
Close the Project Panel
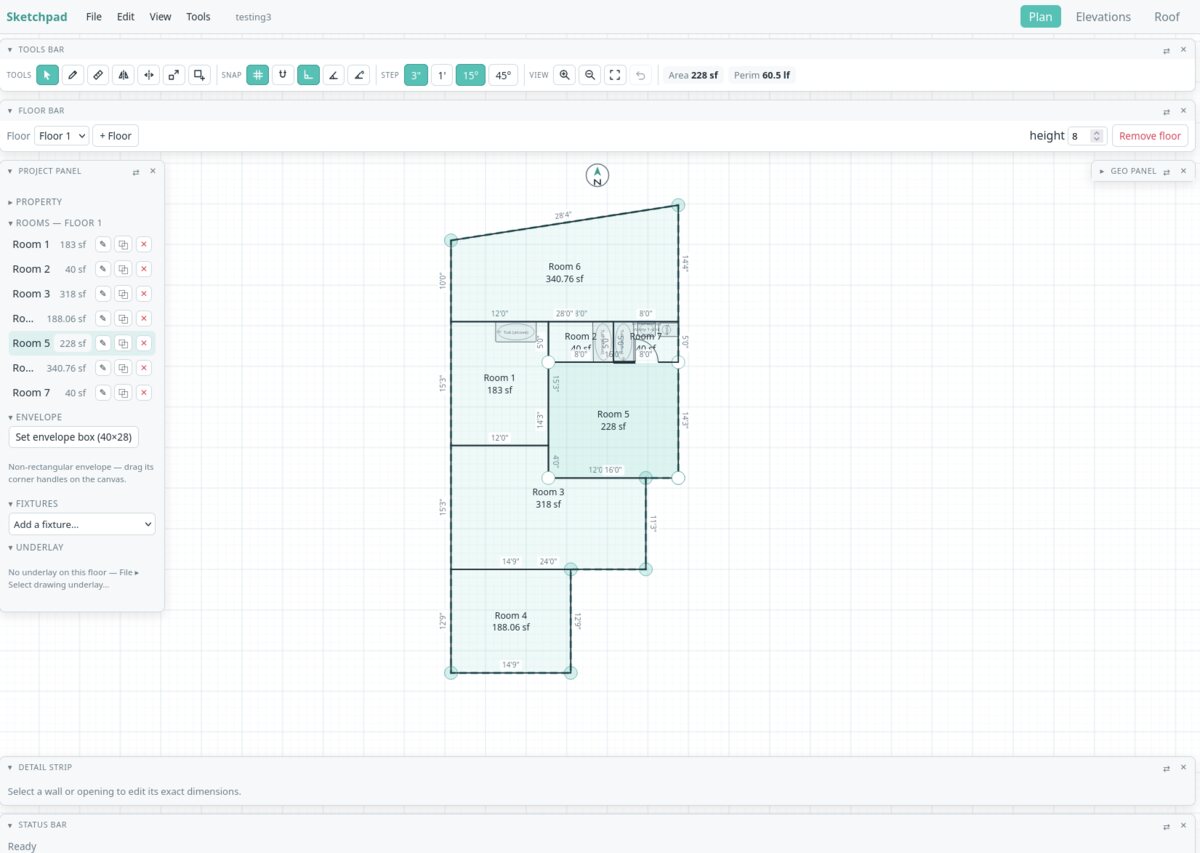(x=153, y=171)
